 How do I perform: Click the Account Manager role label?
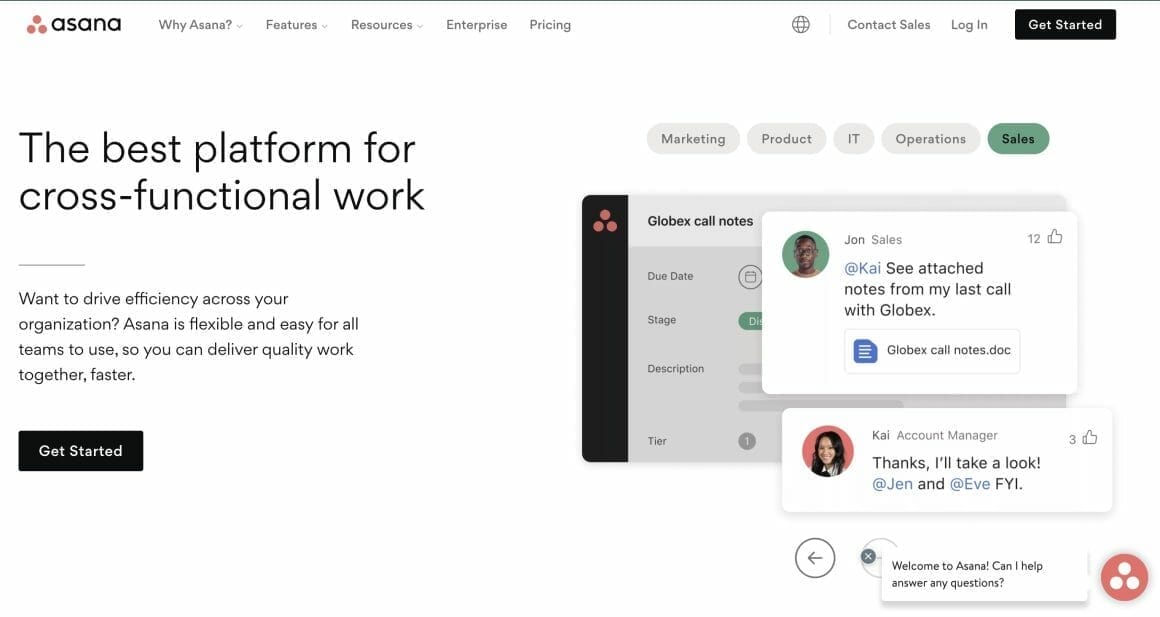947,435
